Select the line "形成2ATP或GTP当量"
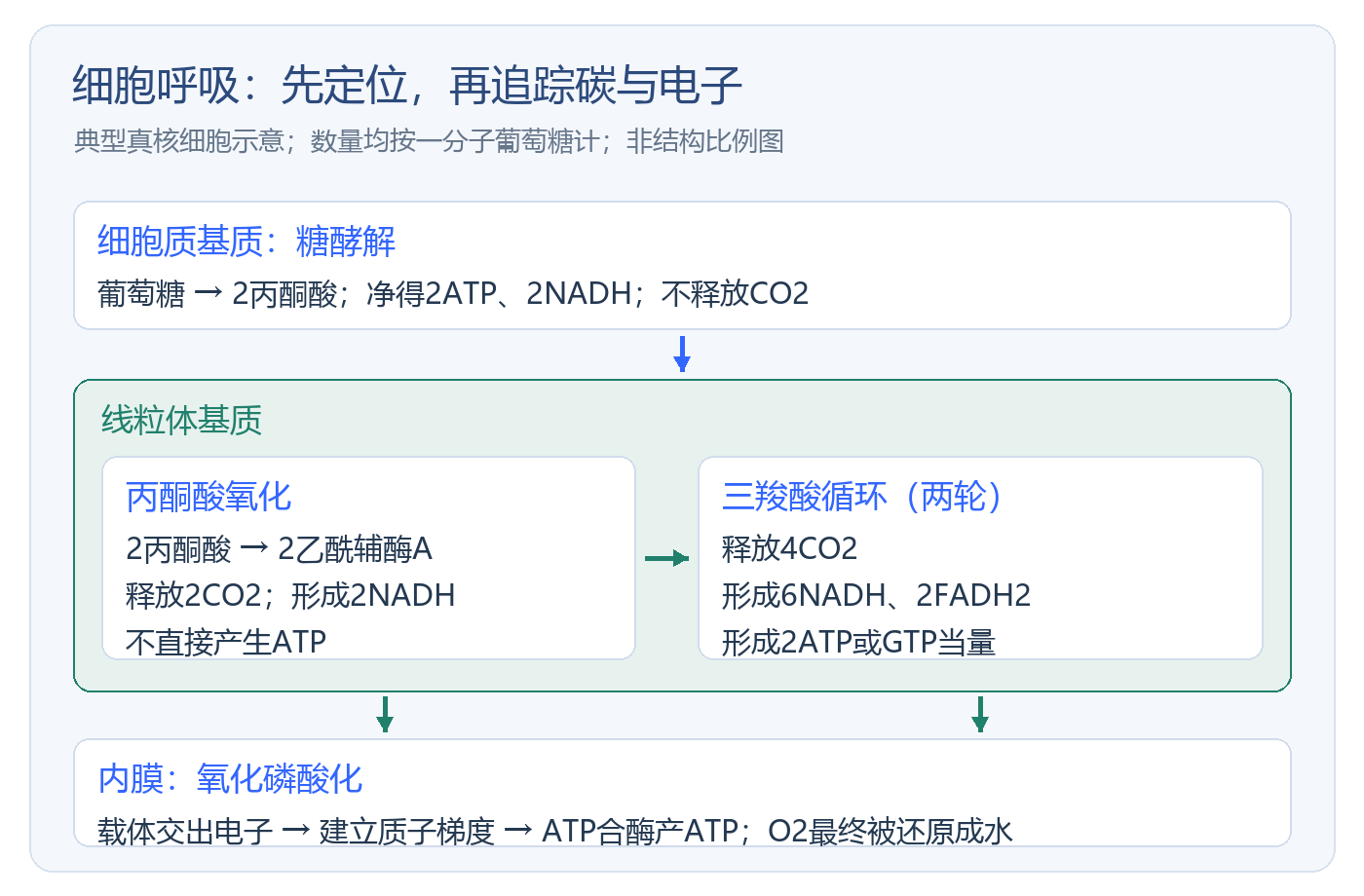 858,642
